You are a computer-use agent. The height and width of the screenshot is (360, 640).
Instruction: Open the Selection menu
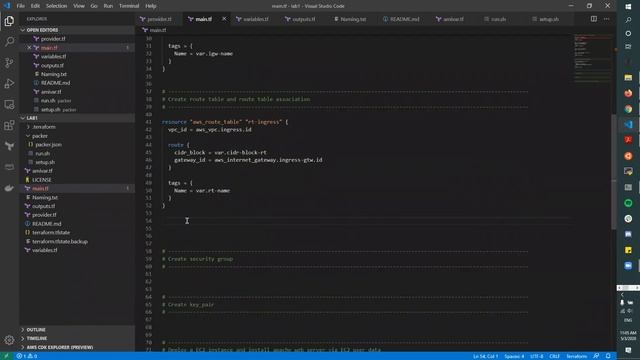(x=56, y=6)
